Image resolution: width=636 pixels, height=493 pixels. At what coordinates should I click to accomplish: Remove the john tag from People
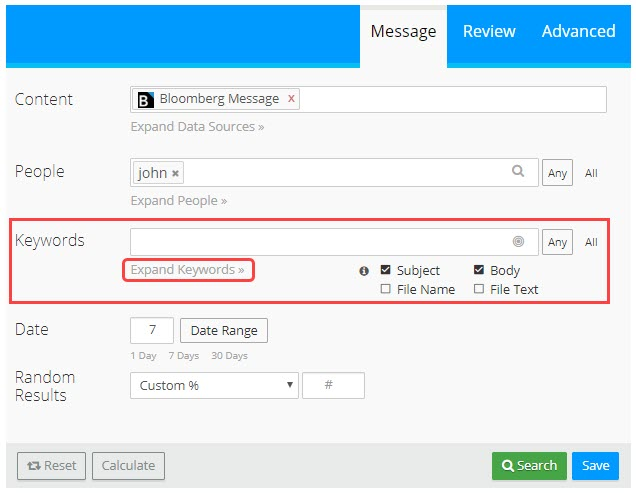tap(176, 173)
